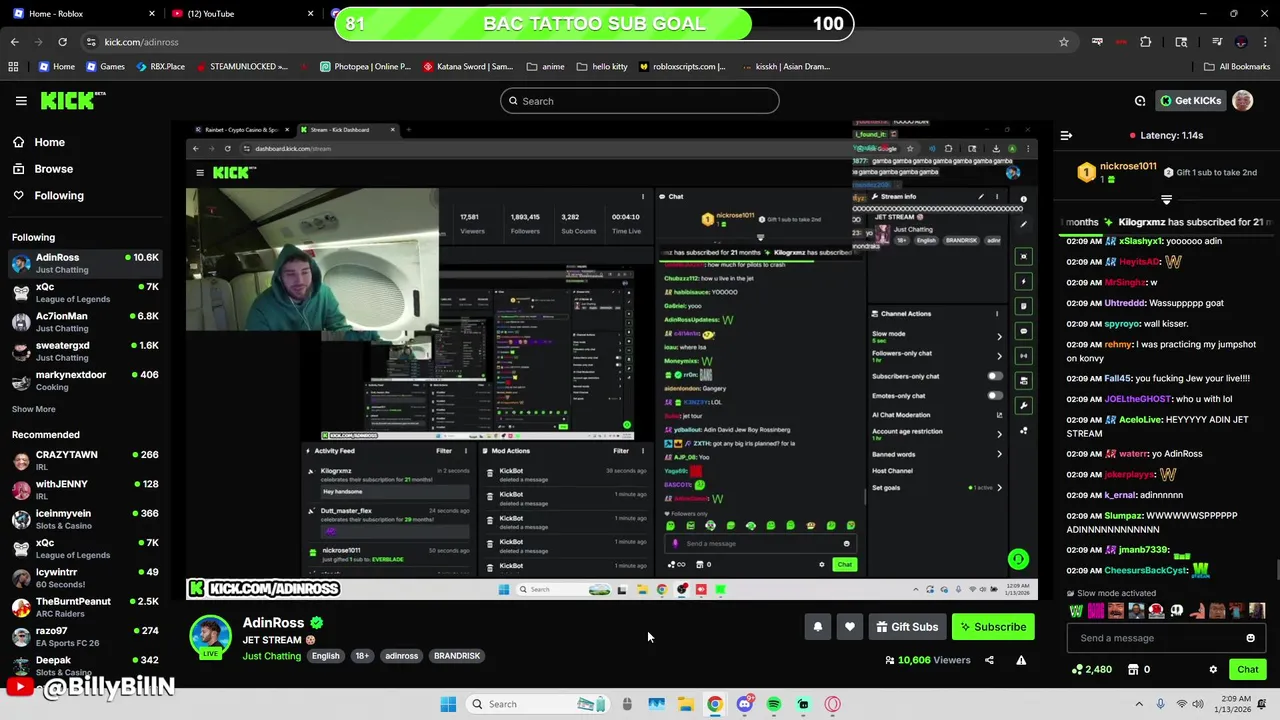Screen dimensions: 1280x720
Task: Open CRAZYTAWN recommended channel
Action: (85, 460)
